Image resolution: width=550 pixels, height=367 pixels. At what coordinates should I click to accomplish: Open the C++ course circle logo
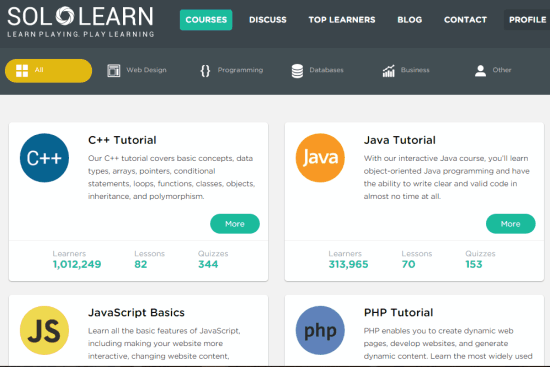tap(45, 158)
